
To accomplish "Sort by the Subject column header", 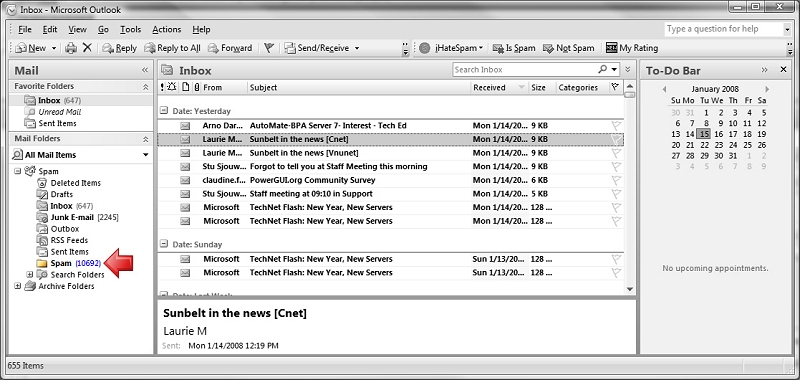I will (x=359, y=88).
